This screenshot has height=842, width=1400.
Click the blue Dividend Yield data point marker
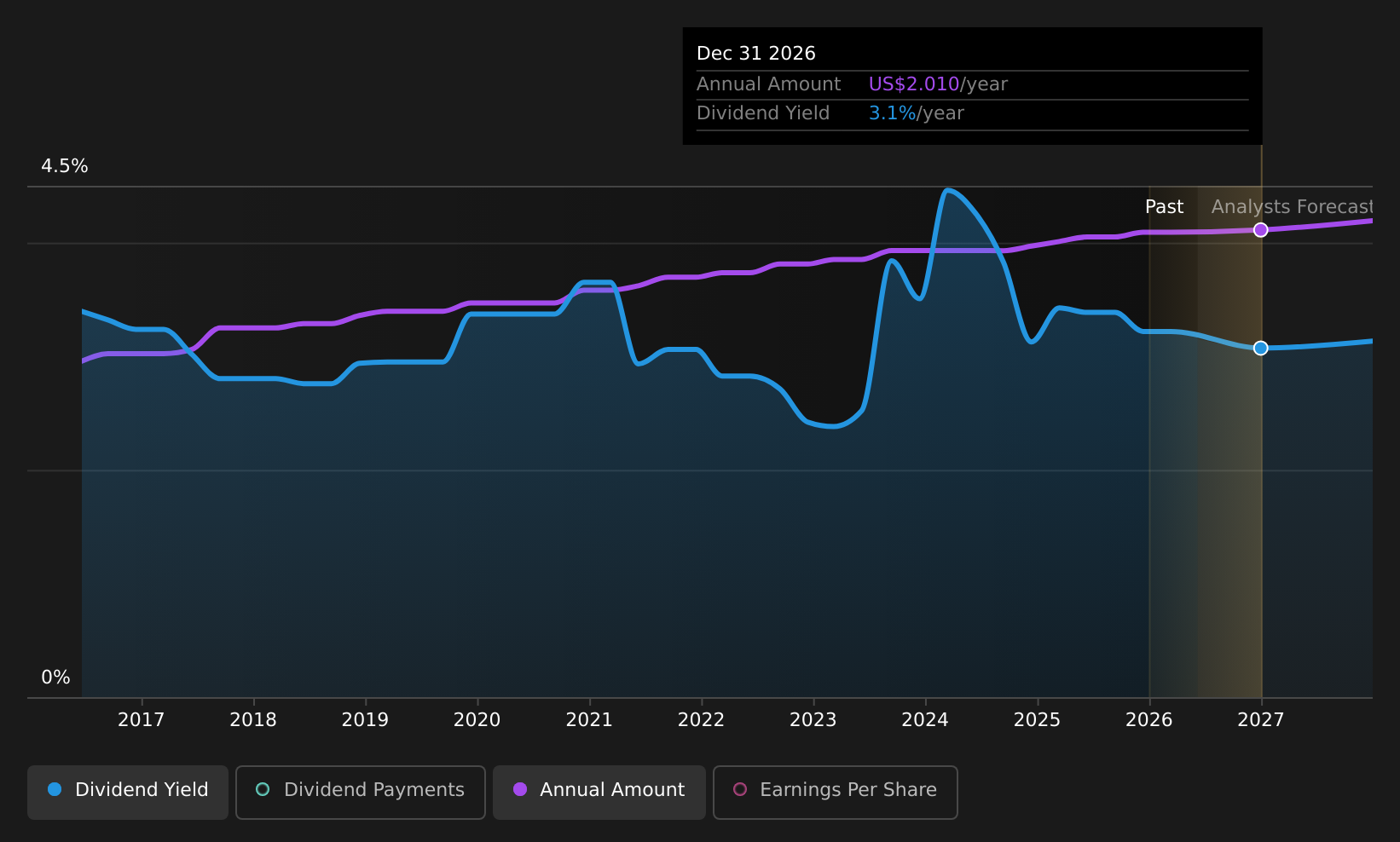coord(1261,348)
